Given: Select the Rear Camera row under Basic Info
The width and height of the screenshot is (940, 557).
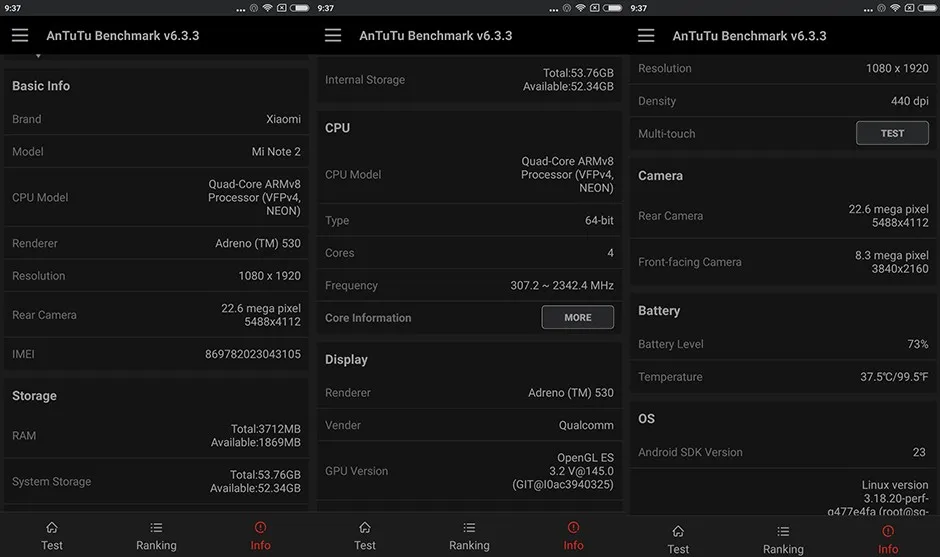Looking at the screenshot, I should (x=156, y=315).
